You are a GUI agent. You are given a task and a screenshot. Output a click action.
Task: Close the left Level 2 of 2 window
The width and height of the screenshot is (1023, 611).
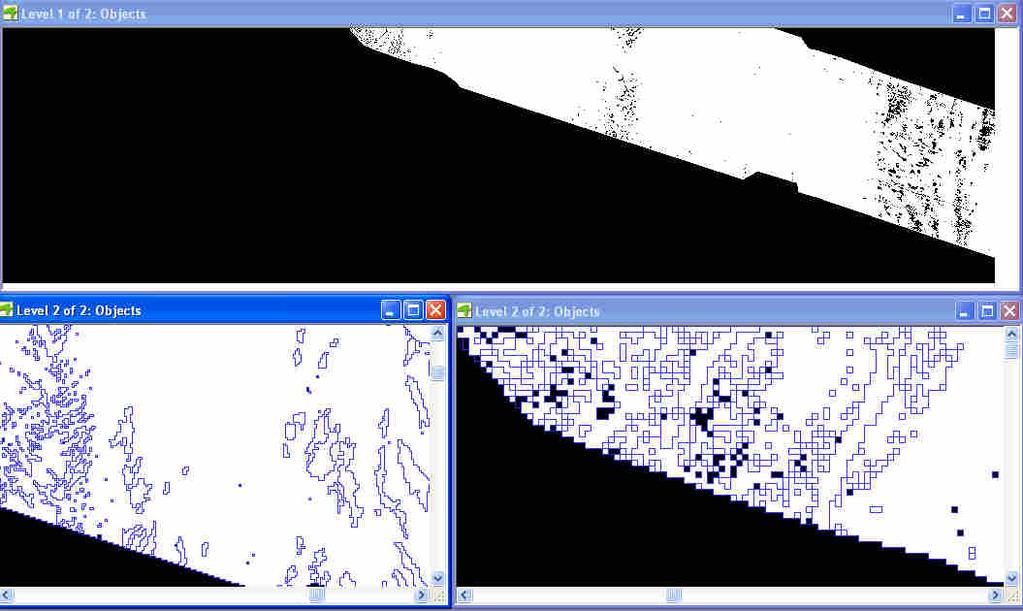tap(436, 310)
